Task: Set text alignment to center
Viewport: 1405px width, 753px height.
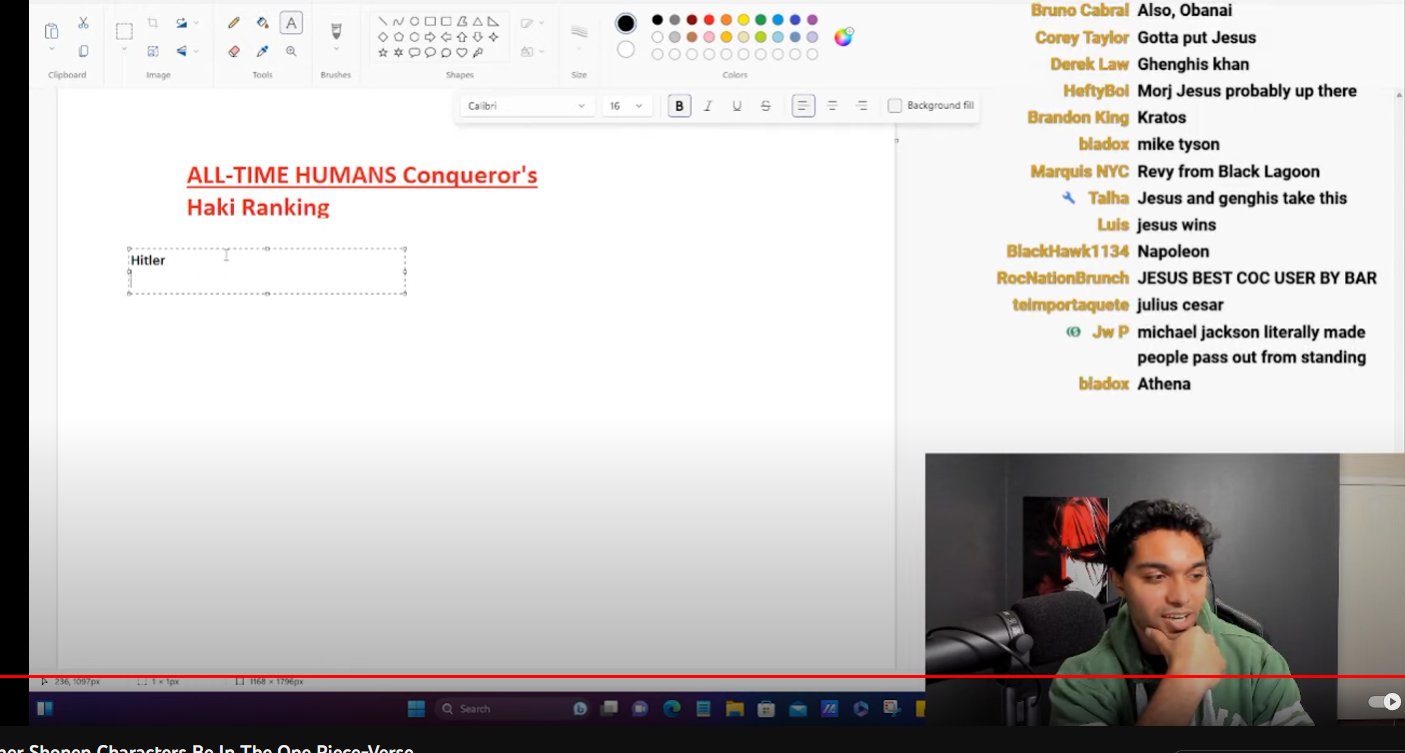Action: tap(832, 105)
